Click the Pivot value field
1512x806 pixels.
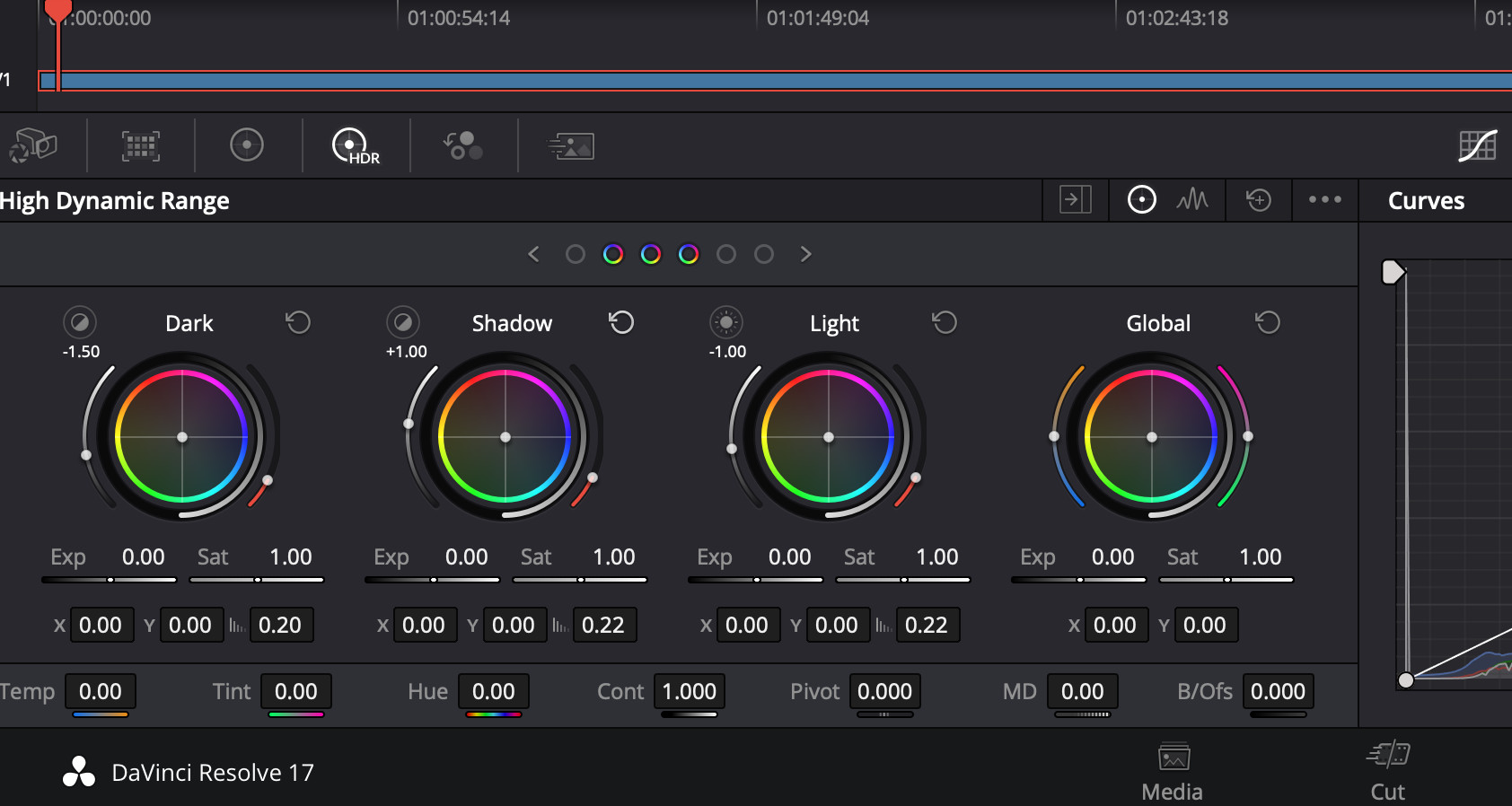tap(885, 691)
